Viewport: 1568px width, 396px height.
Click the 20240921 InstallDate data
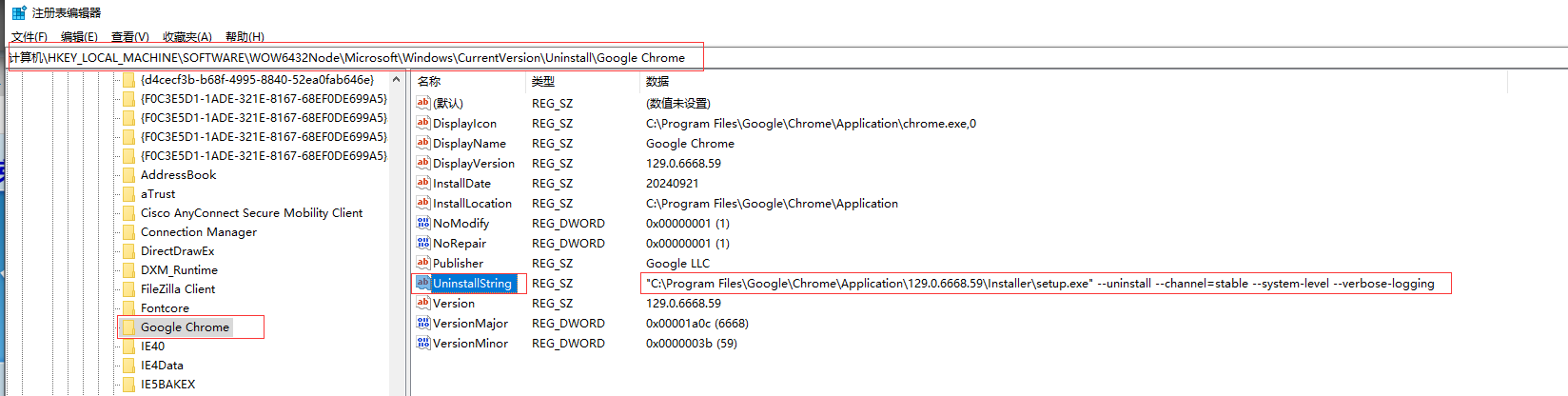click(x=672, y=184)
